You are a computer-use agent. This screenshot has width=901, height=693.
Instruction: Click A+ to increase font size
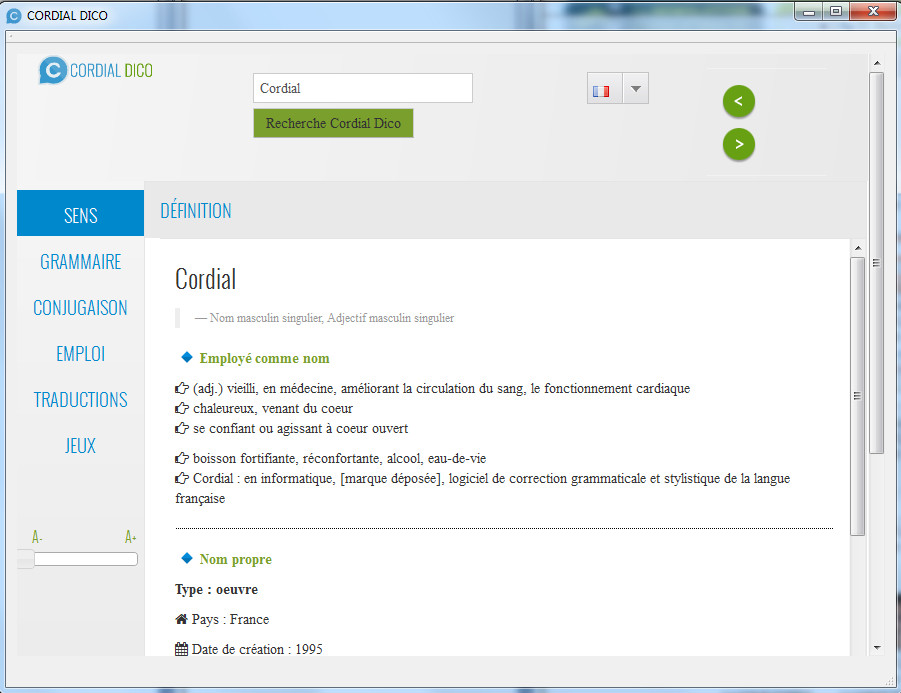click(x=130, y=537)
